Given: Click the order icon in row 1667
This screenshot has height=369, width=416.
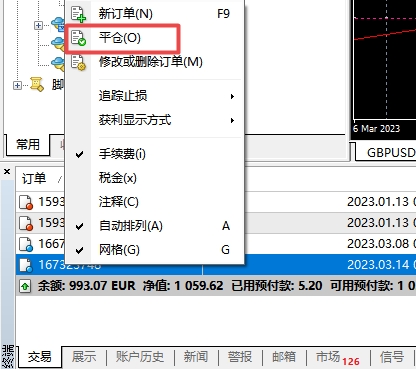Looking at the screenshot, I should click(26, 244).
